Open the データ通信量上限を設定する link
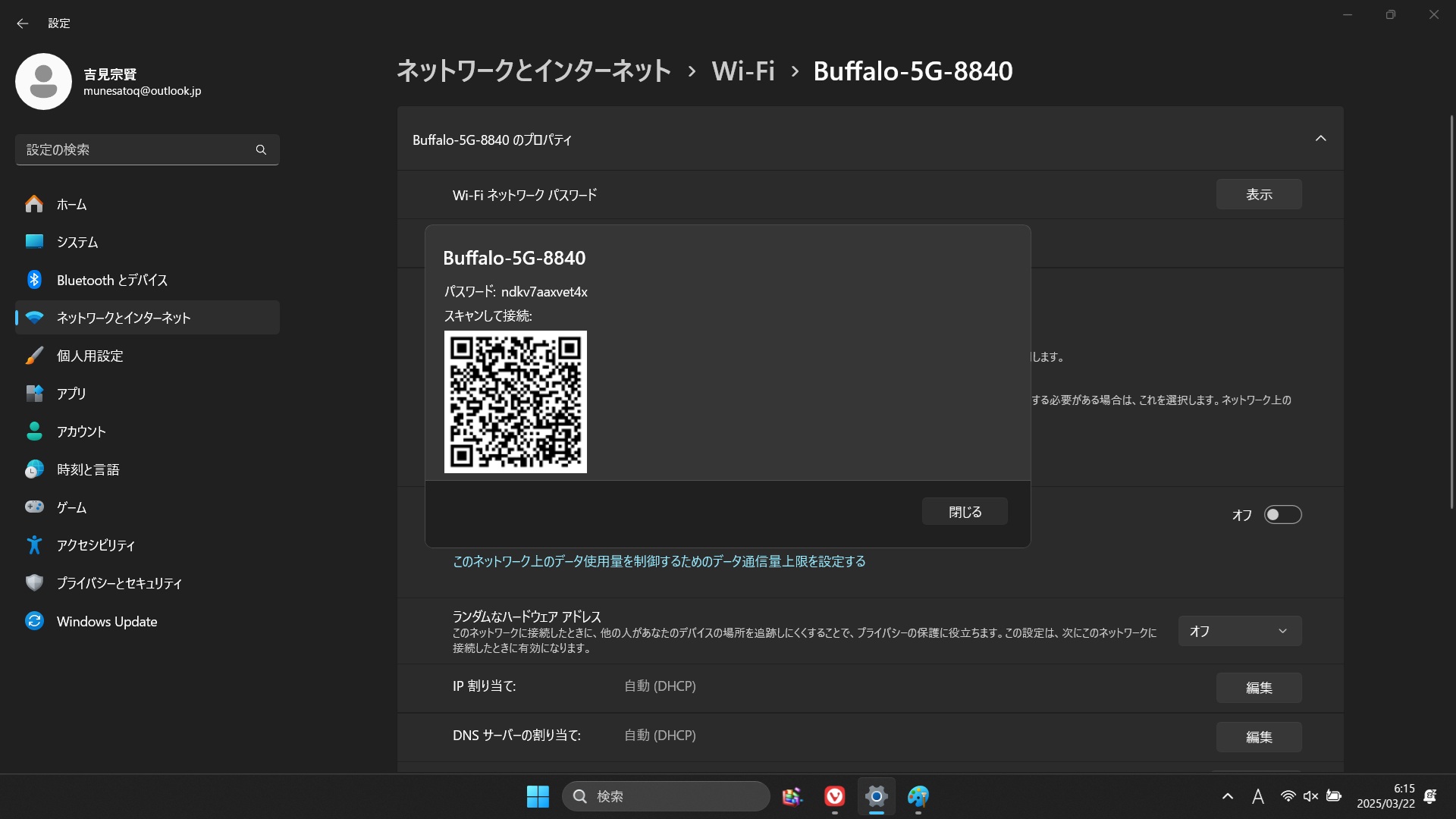Viewport: 1456px width, 819px height. pos(659,561)
